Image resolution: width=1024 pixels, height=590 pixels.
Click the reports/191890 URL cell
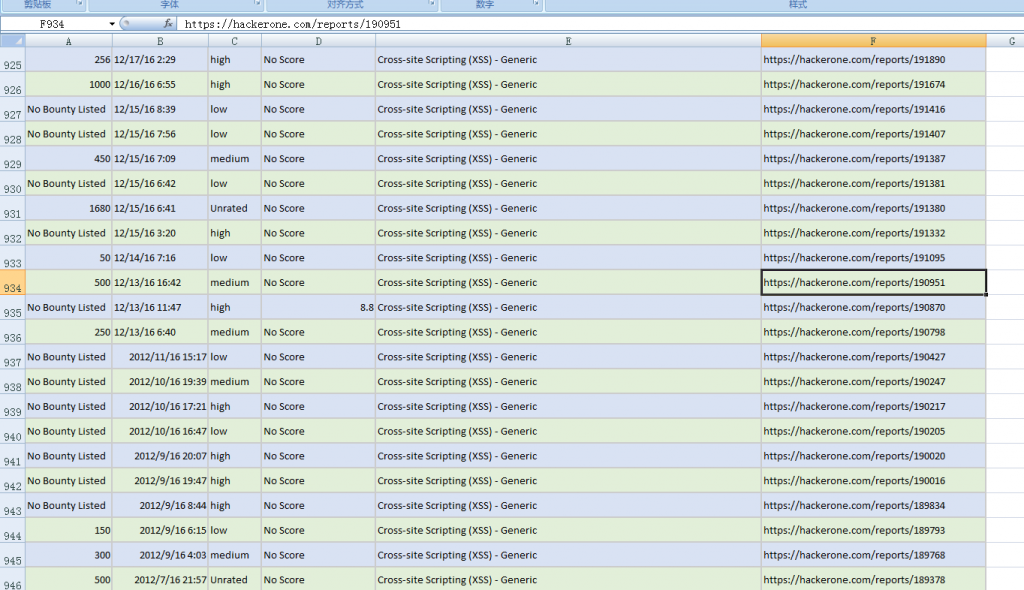[x=873, y=59]
